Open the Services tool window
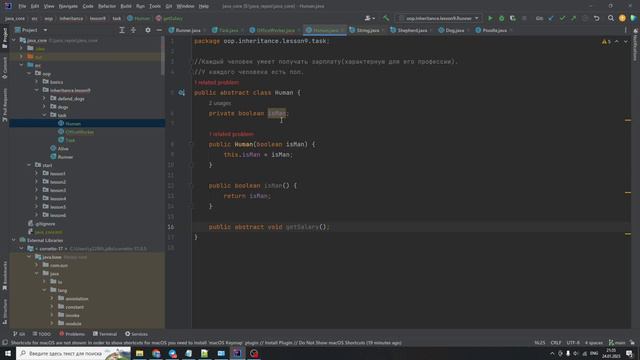640x360 pixels. [136, 334]
